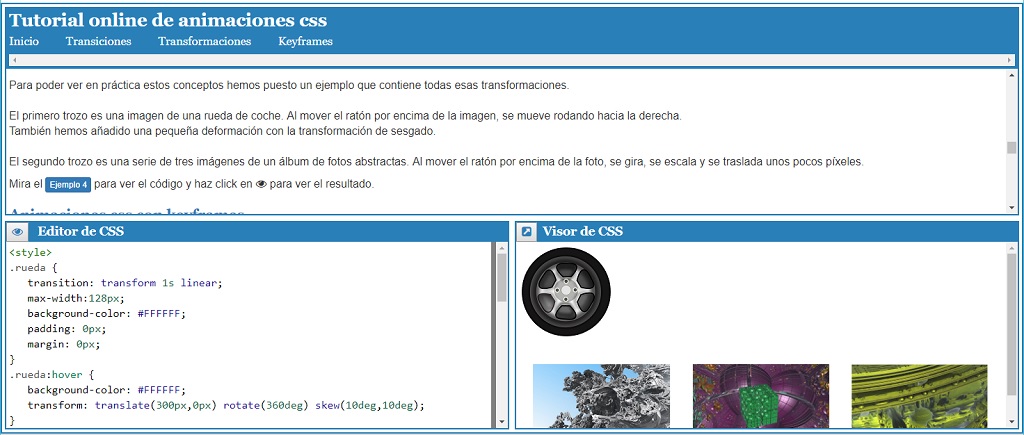
Task: Click the .rueda { selector line
Action: pyautogui.click(x=34, y=268)
